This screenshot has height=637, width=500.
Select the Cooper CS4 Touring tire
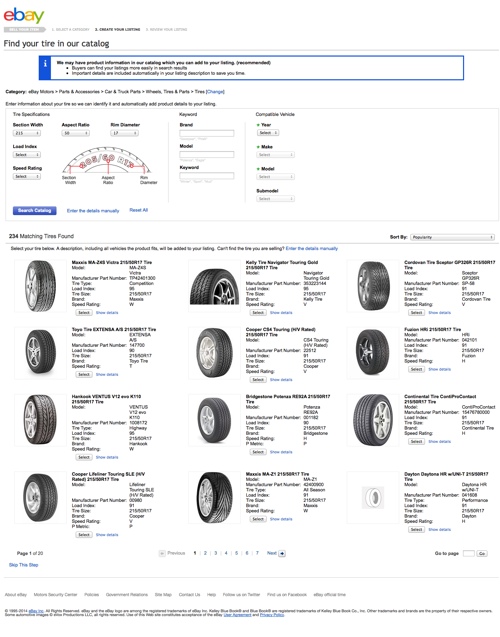[258, 380]
